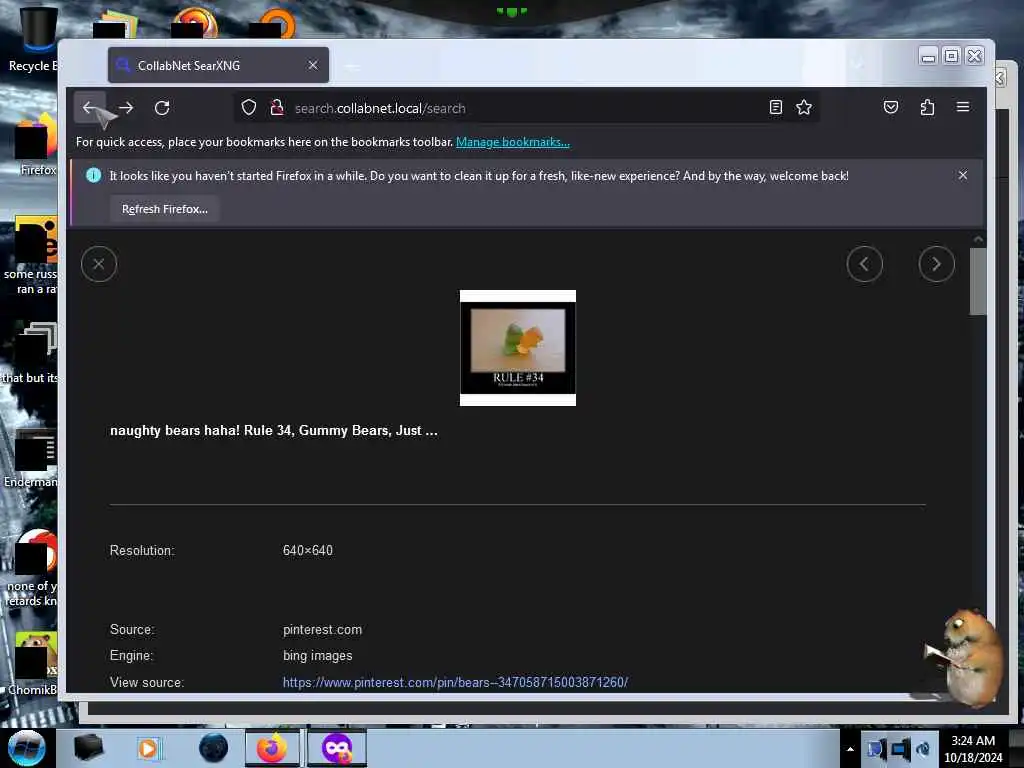Open the 3:24 AM taskbar clock
Image resolution: width=1024 pixels, height=768 pixels.
(973, 749)
